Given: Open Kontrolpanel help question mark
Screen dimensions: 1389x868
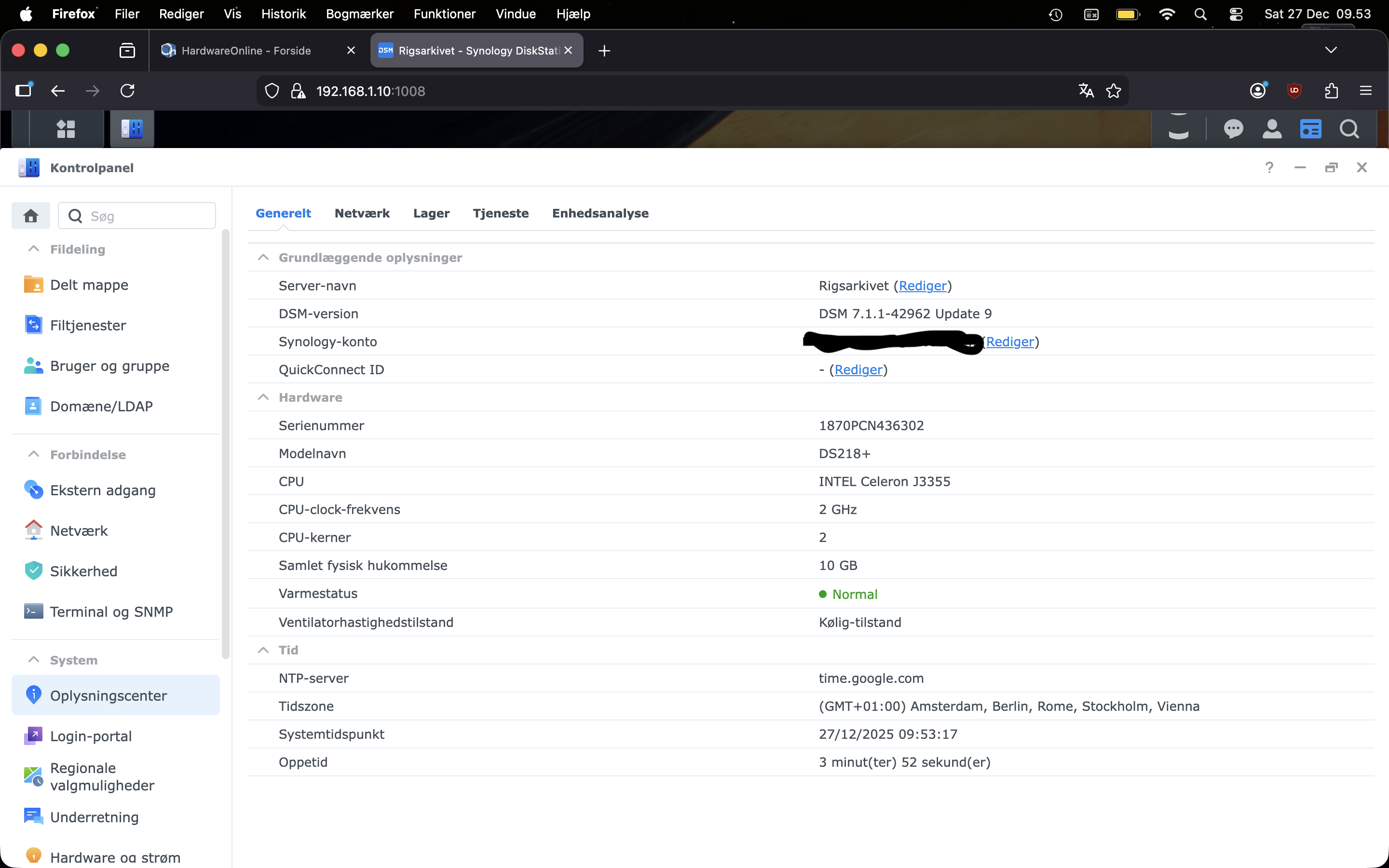Looking at the screenshot, I should tap(1269, 168).
